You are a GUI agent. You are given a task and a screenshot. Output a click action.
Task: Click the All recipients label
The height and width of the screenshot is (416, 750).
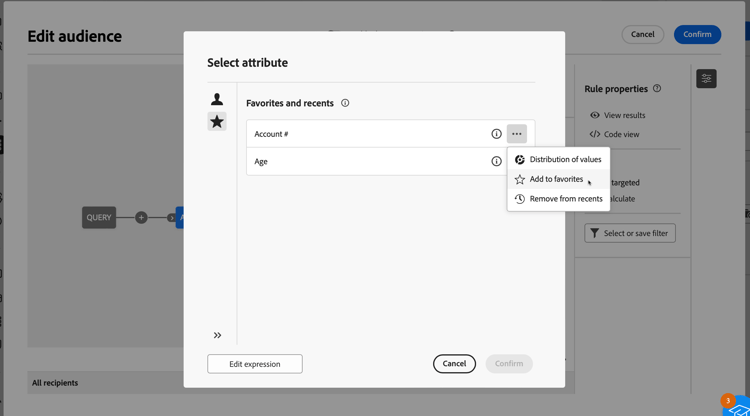[x=55, y=383]
